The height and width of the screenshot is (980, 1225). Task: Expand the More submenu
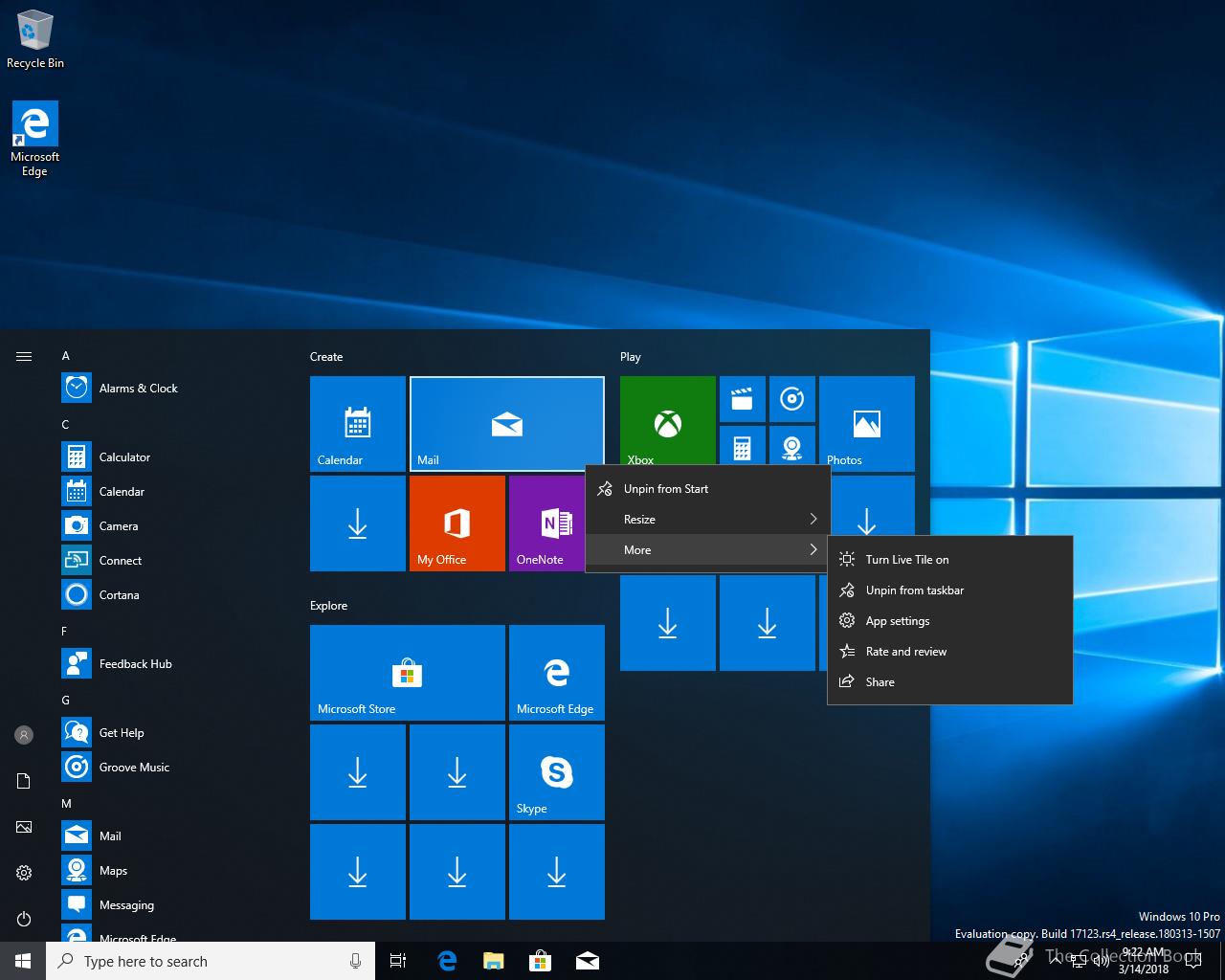(x=706, y=550)
